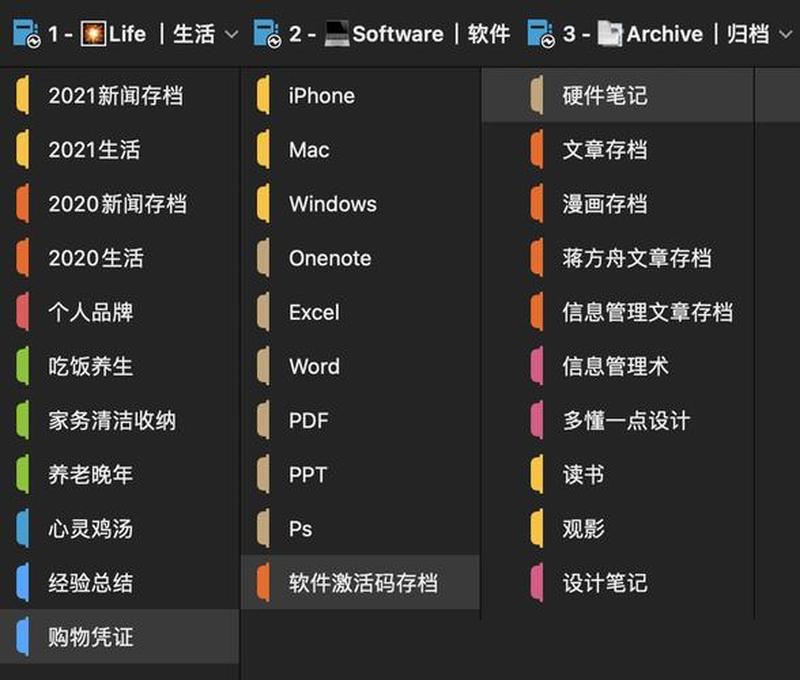800x680 pixels.
Task: Click yellow notebook icon for Mac
Action: point(263,149)
